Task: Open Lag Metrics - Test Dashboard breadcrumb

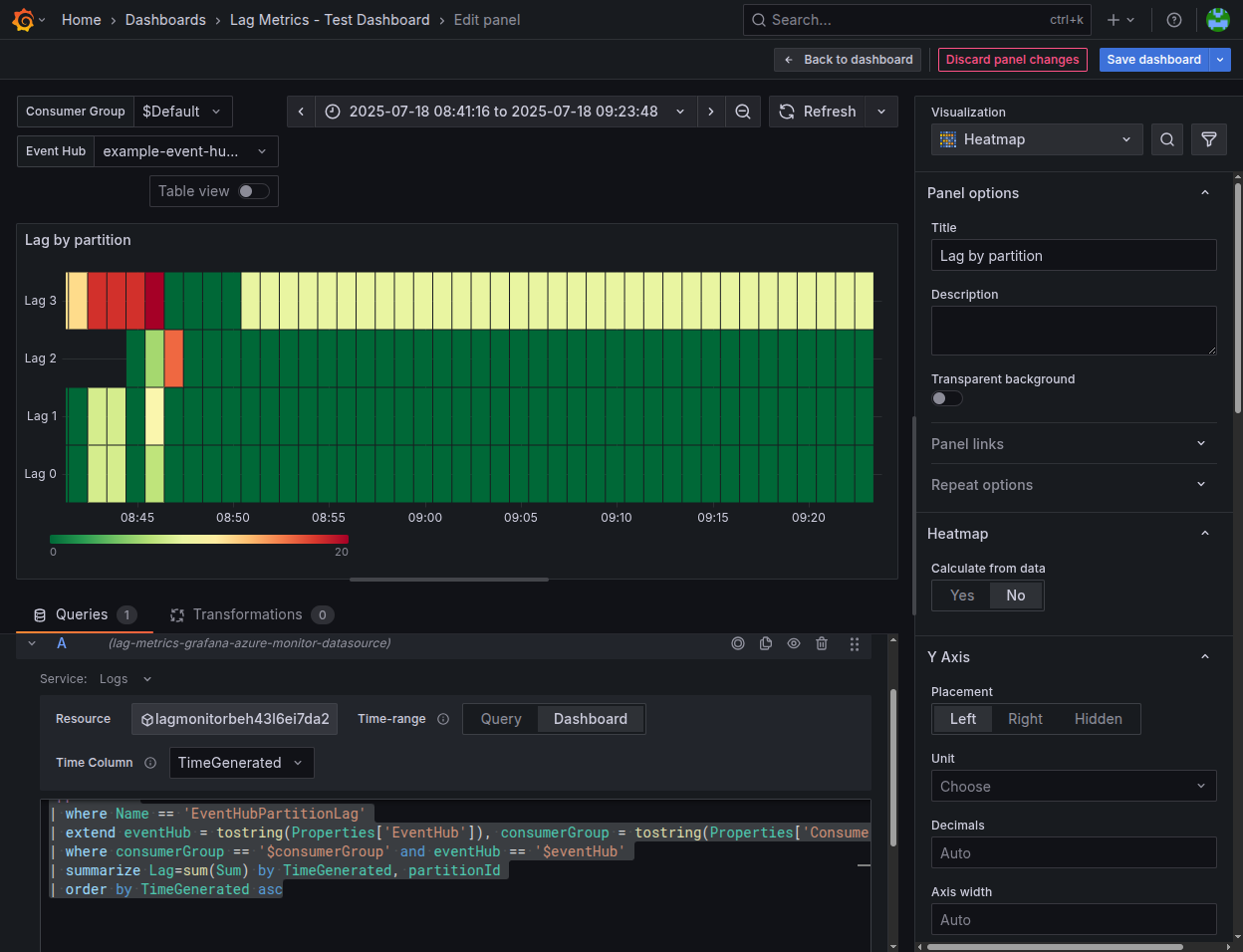Action: (x=330, y=20)
